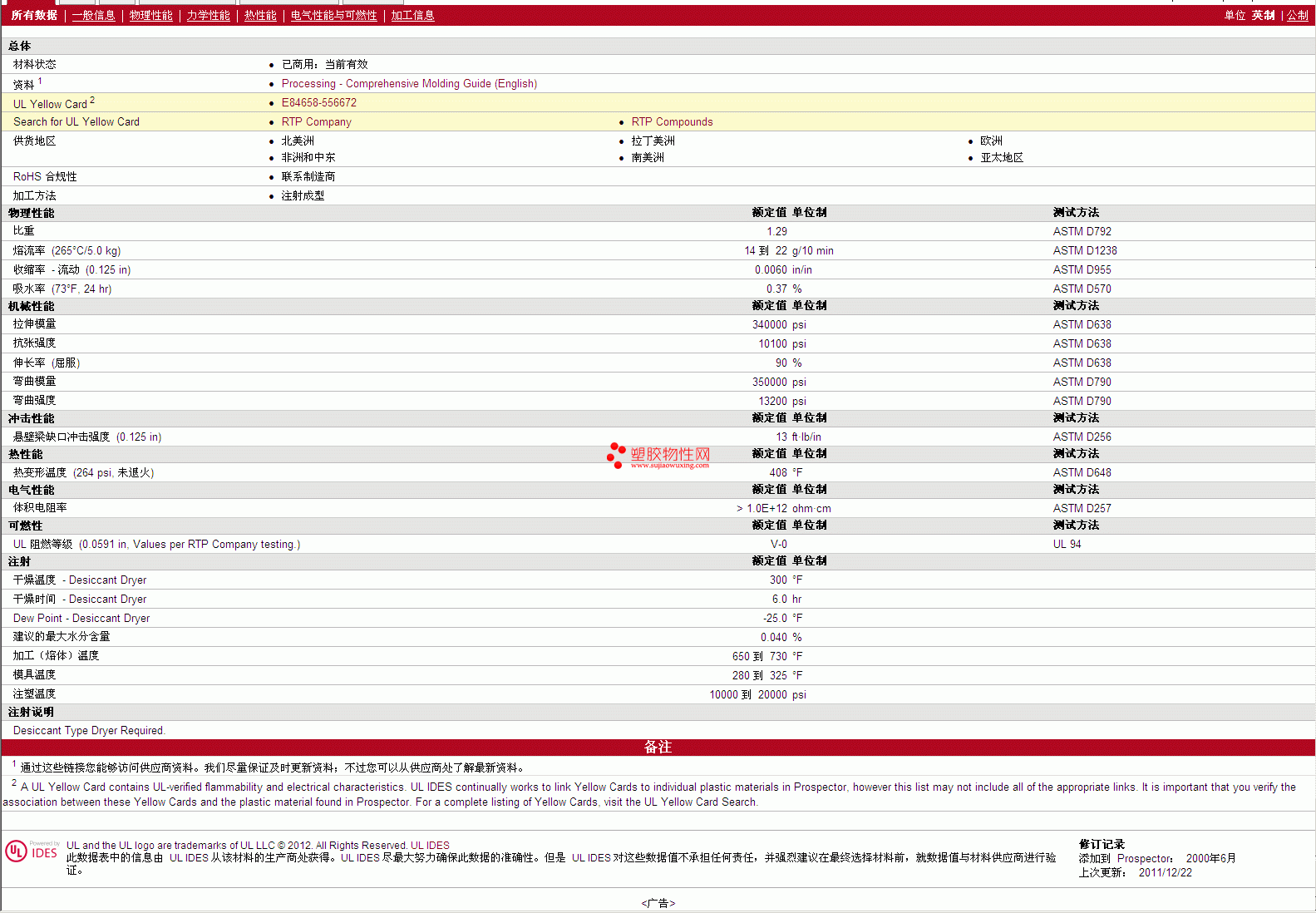Click ASTM D256 test method

(x=1082, y=437)
